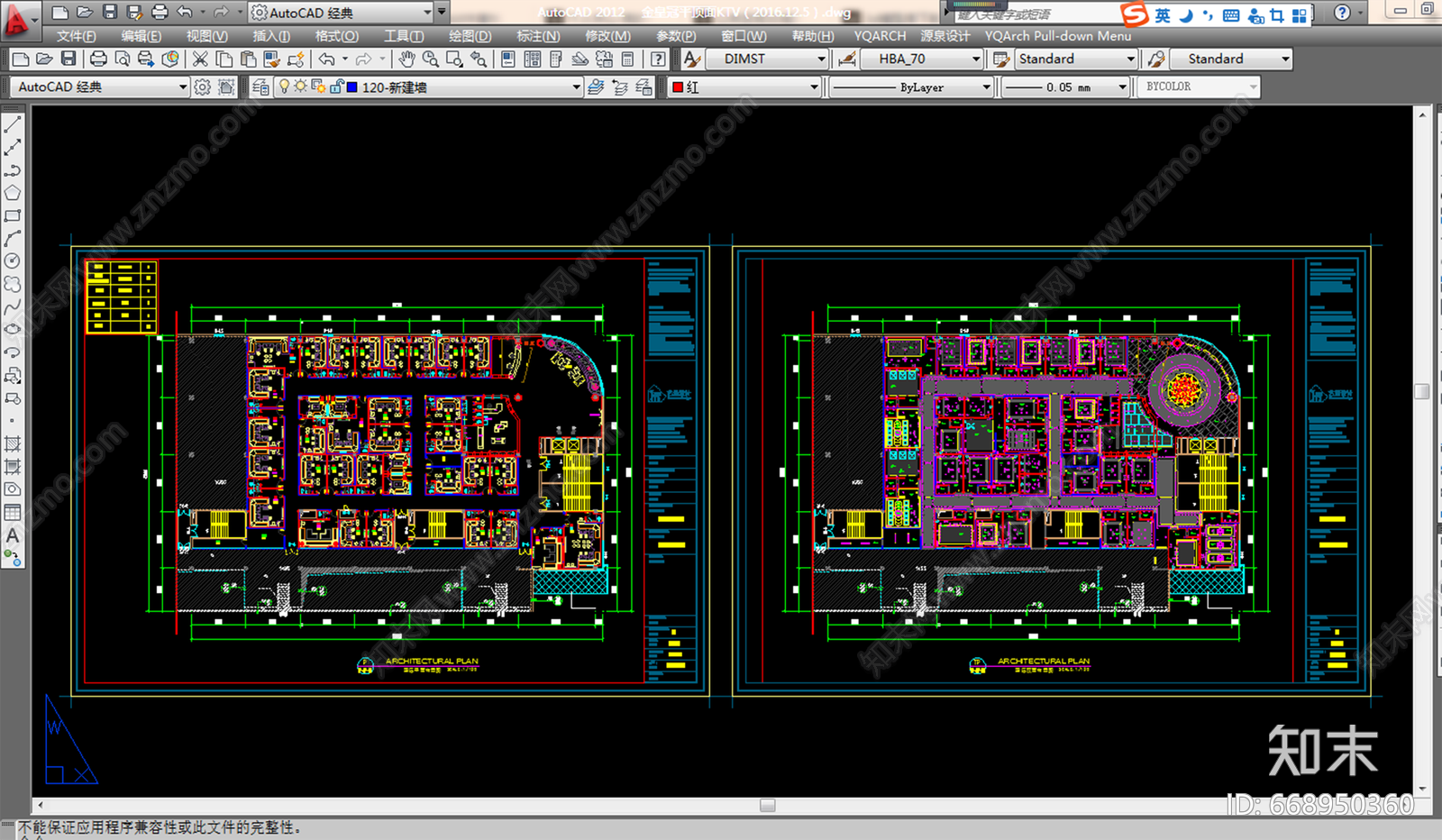Screen dimensions: 1442x840
Task: Expand the 0.05 mm lineweight dropdown
Action: coord(1122,87)
